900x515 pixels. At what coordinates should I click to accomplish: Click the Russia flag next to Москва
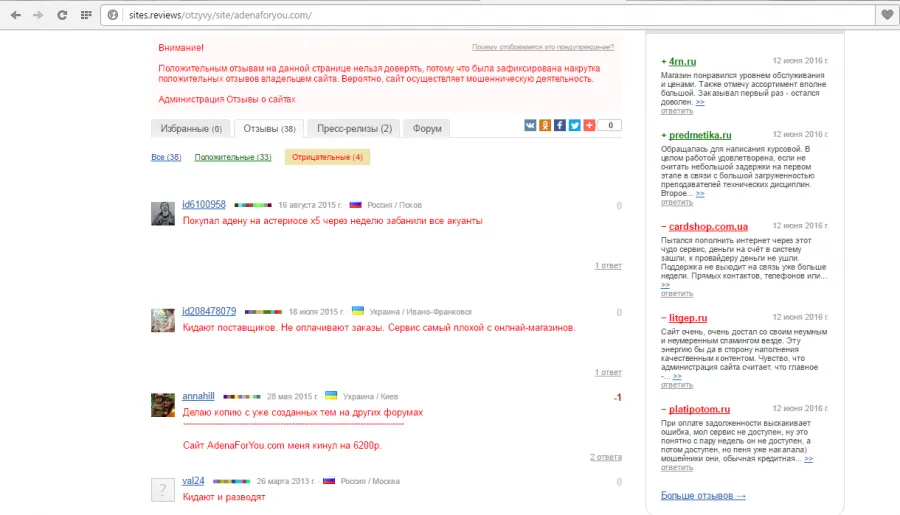pos(329,481)
